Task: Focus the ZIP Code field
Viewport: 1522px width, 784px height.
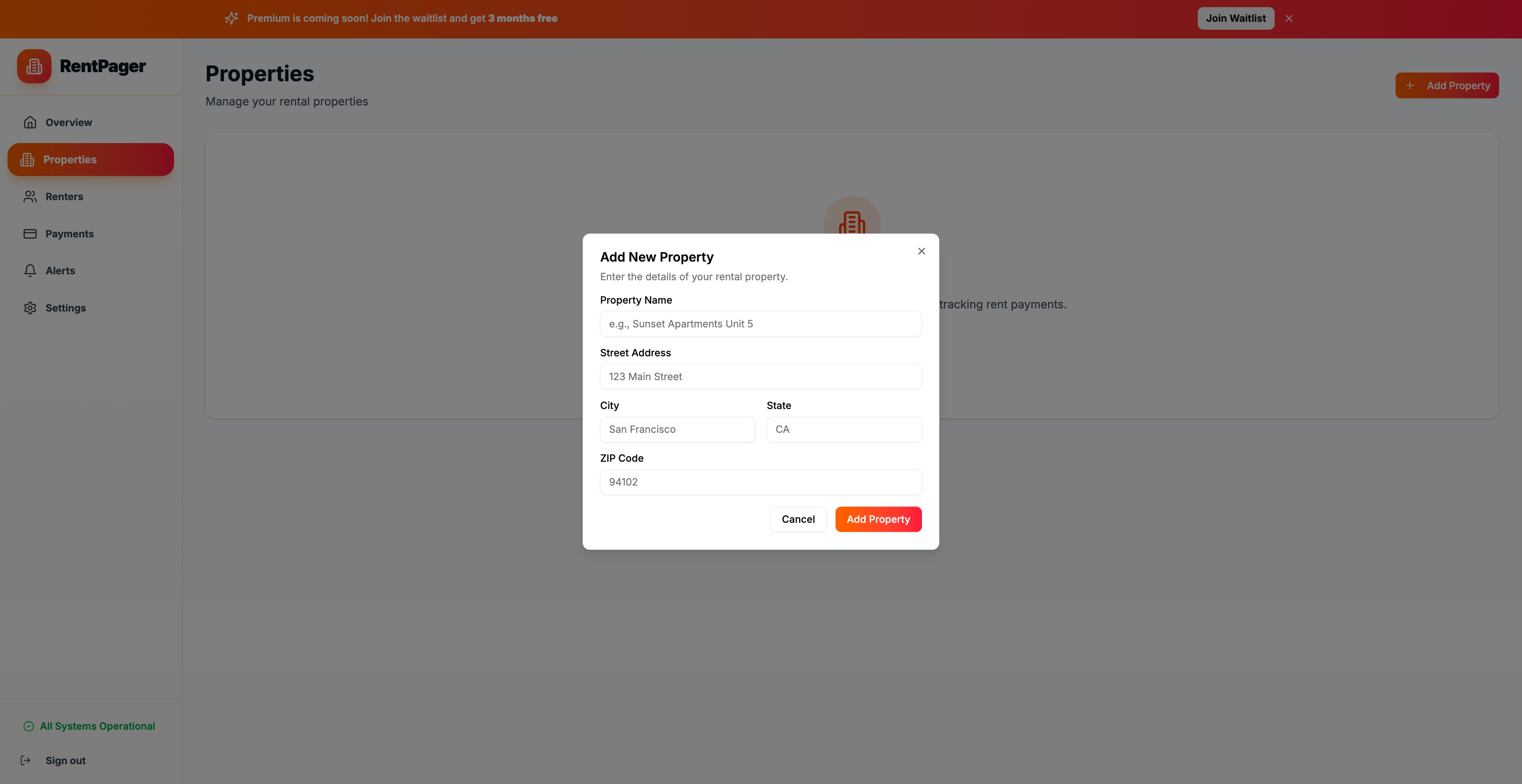Action: coord(761,482)
